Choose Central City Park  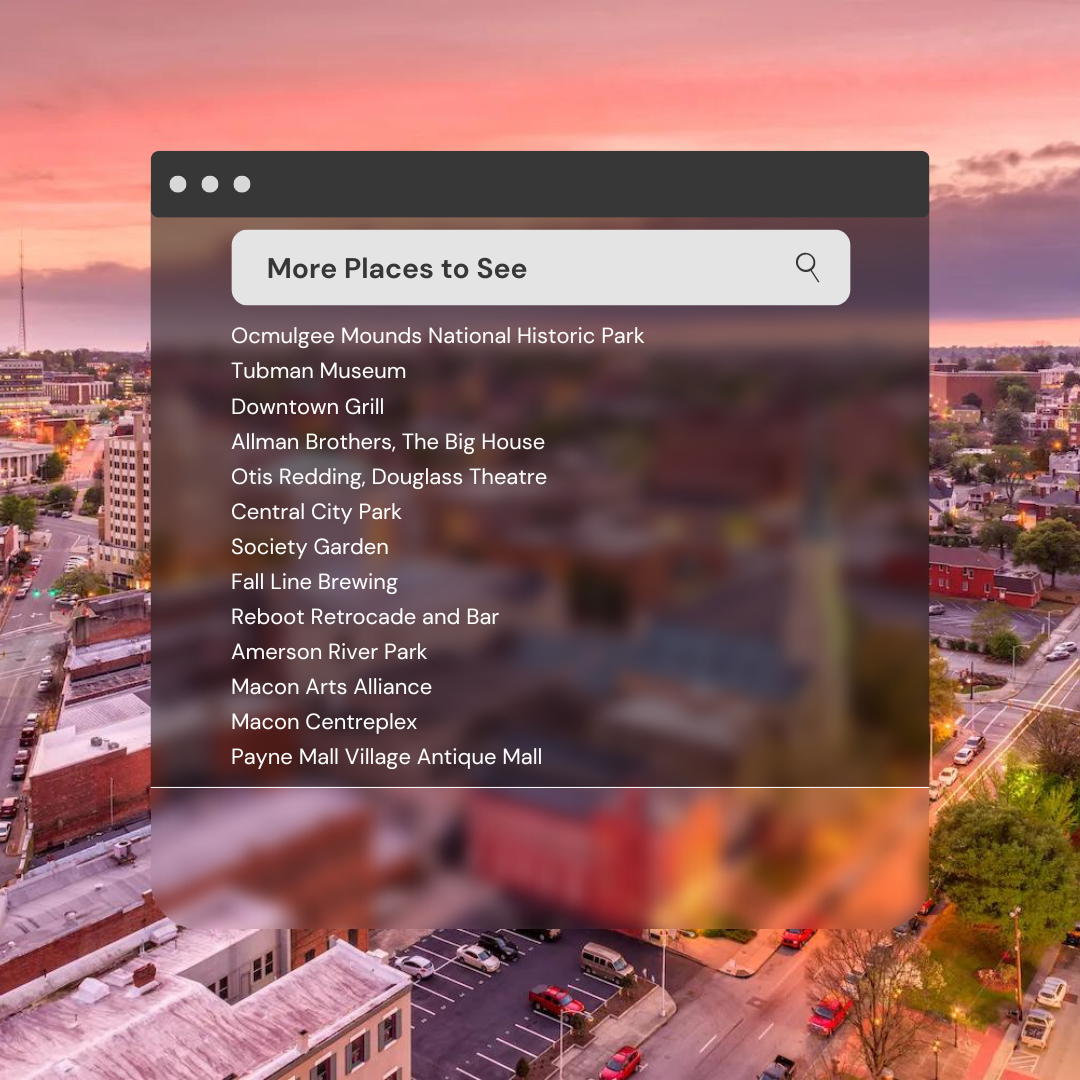pos(316,512)
